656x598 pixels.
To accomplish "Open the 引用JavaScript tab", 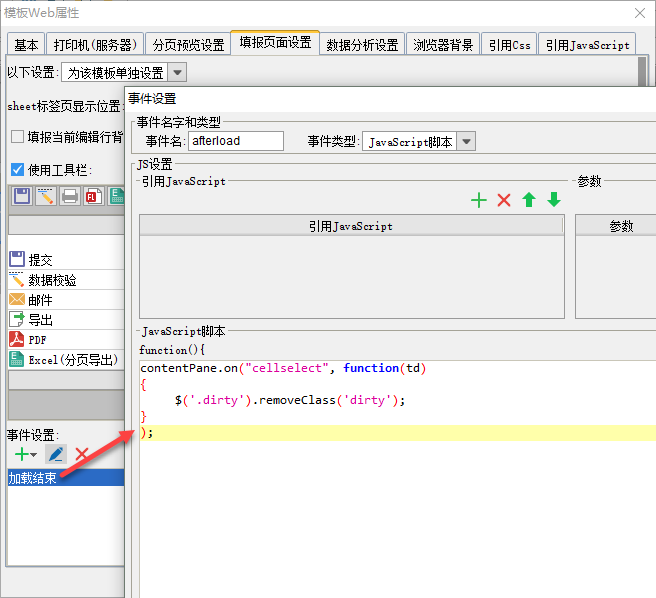I will 587,44.
